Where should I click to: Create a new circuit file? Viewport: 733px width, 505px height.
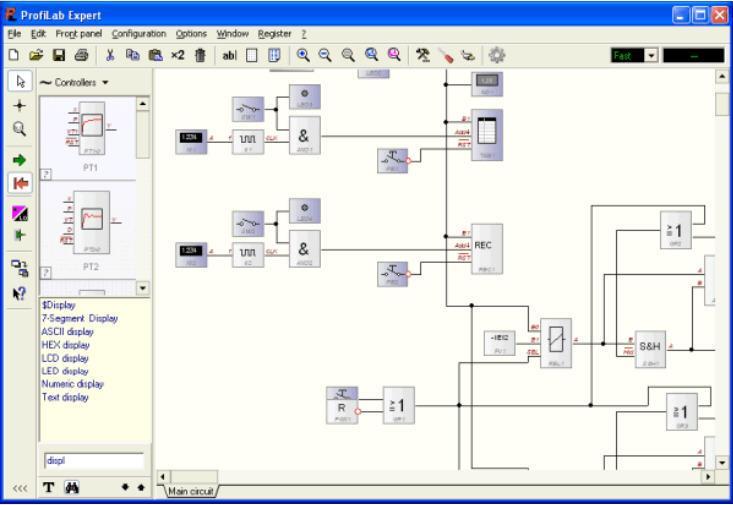click(x=14, y=55)
